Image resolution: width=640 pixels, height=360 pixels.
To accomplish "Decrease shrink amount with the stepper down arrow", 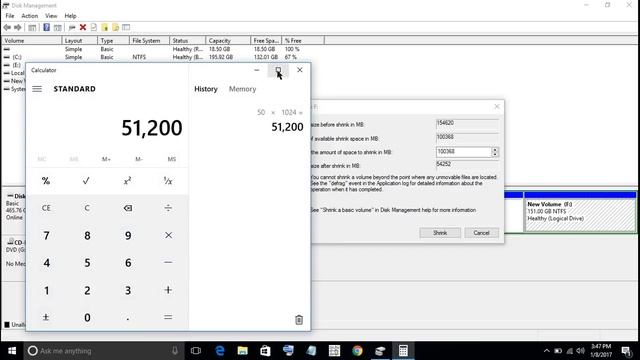I will coord(495,155).
